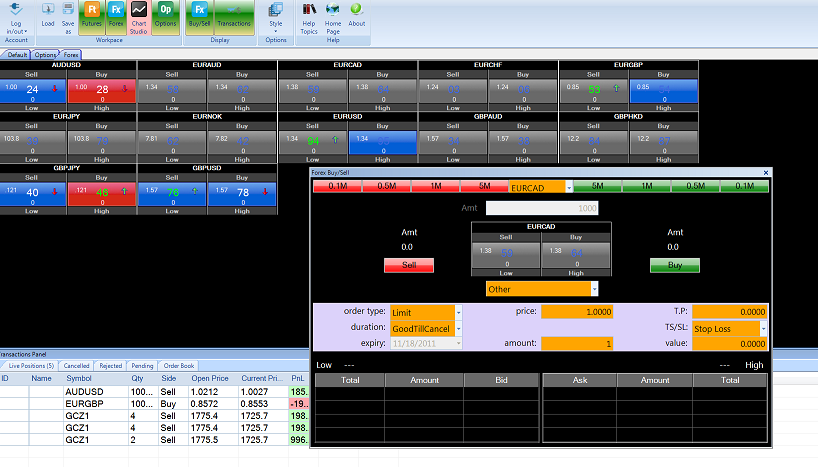Open the TS/SL Stop Loss dropdown
The width and height of the screenshot is (818, 467).
pyautogui.click(x=763, y=329)
